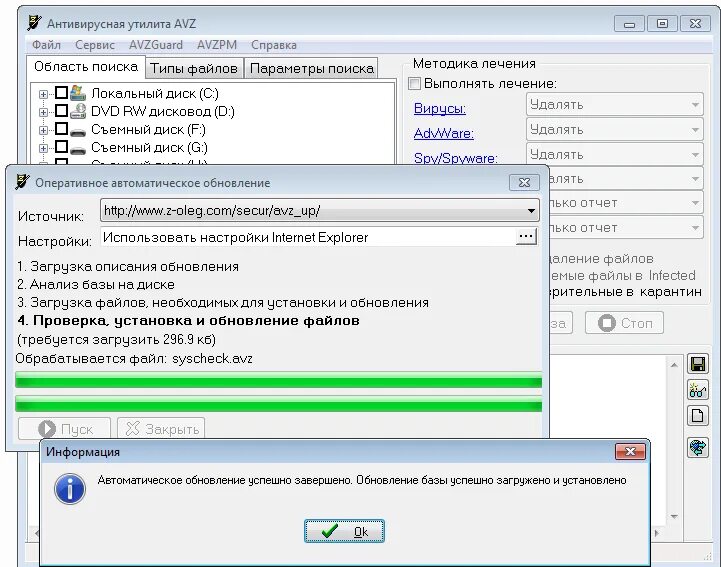The height and width of the screenshot is (567, 721).
Task: Click the update dialog title bar icon
Action: [22, 182]
